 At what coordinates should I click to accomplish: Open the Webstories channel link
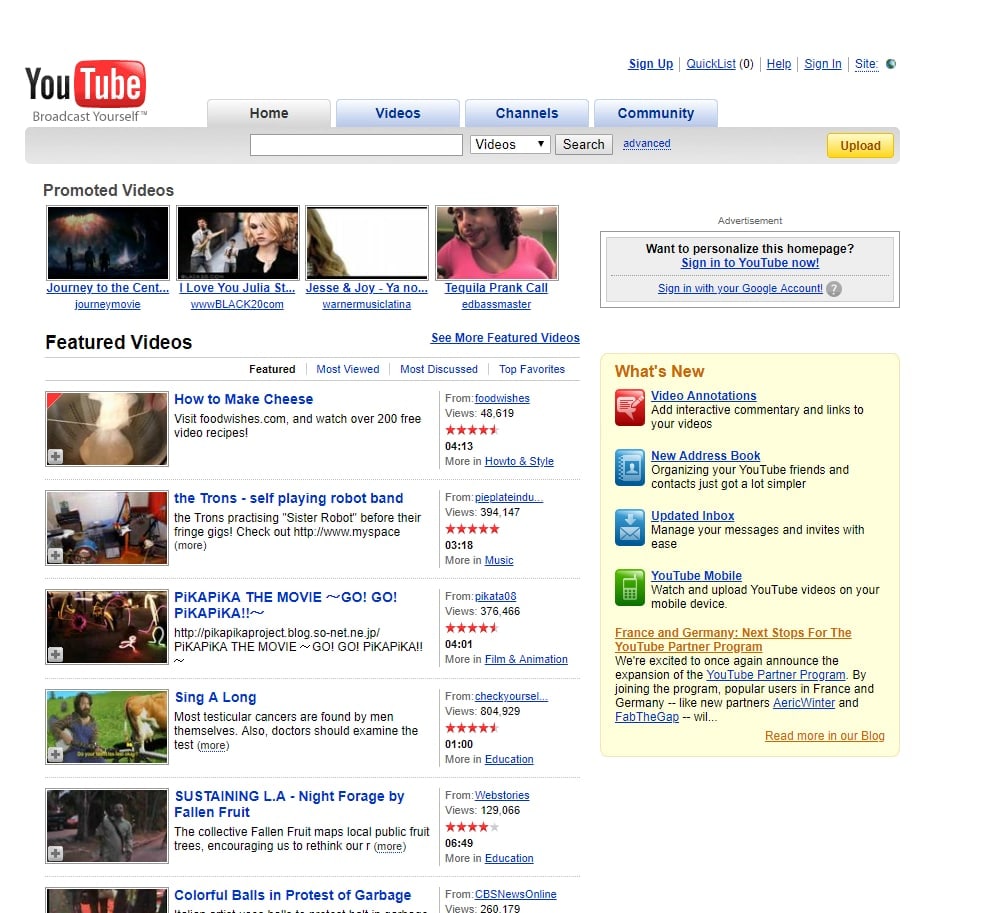tap(502, 795)
